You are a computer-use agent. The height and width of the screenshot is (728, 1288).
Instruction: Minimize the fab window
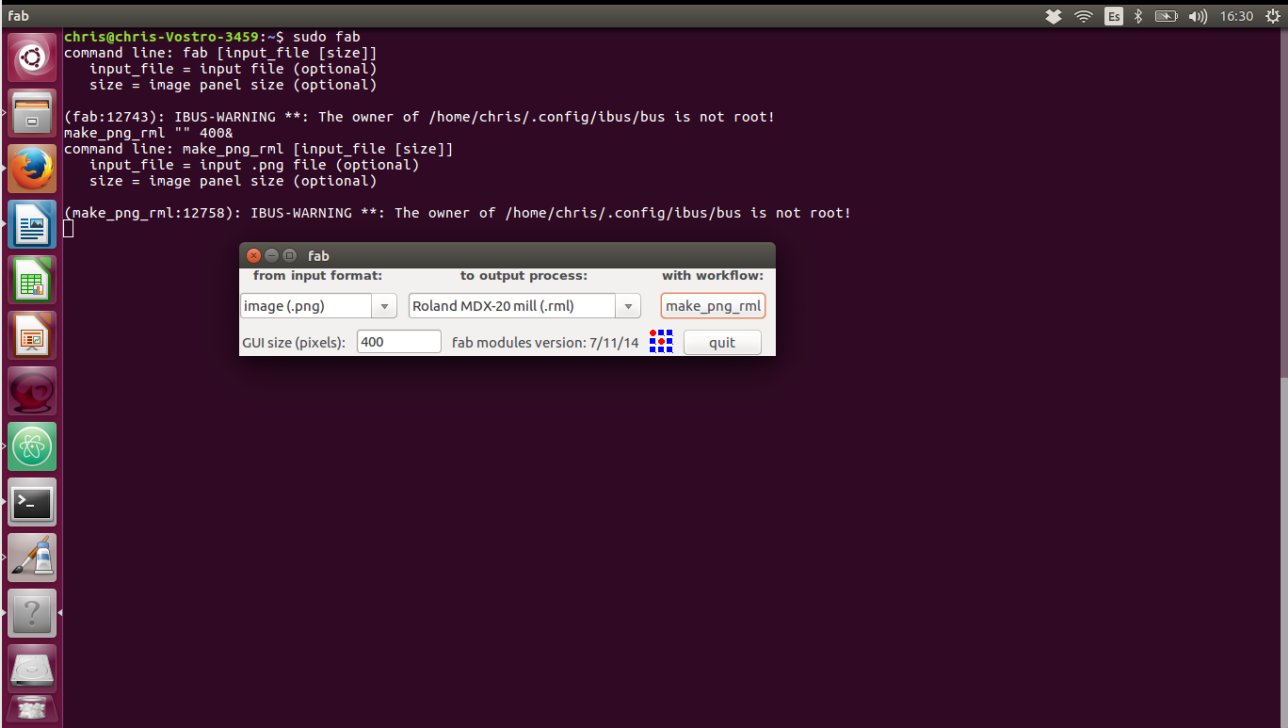pyautogui.click(x=271, y=255)
